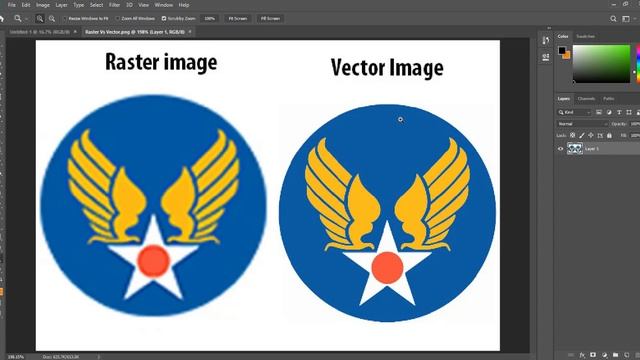Open the Select menu
This screenshot has width=640, height=360.
point(96,5)
